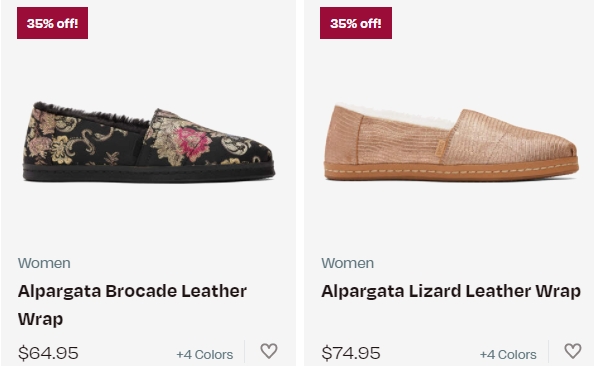Show +4 Colors for the Brocade shoe
The width and height of the screenshot is (594, 366).
pyautogui.click(x=205, y=354)
